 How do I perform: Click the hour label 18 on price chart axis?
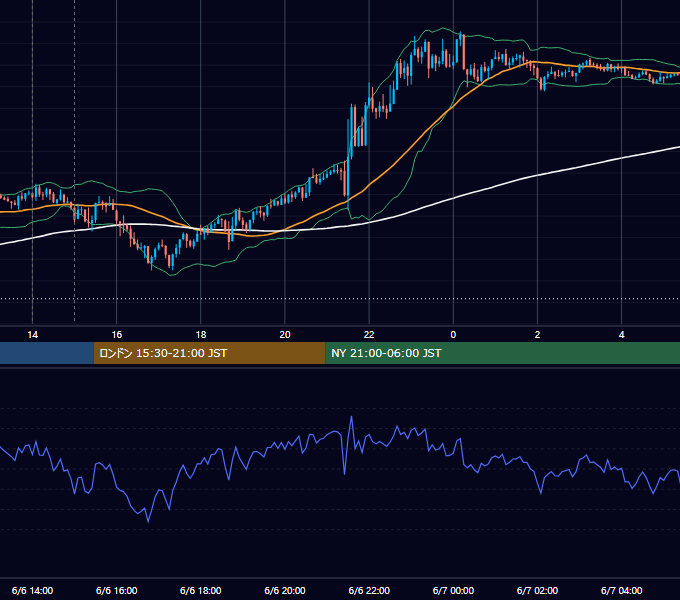click(201, 335)
